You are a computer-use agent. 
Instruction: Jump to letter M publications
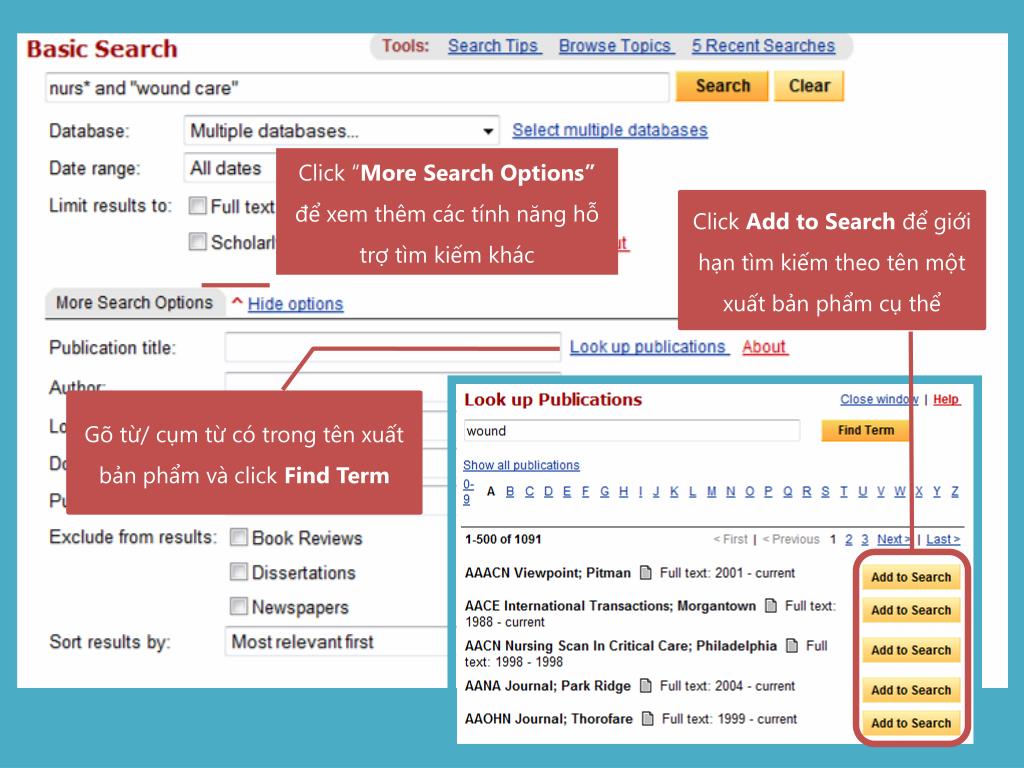click(711, 492)
